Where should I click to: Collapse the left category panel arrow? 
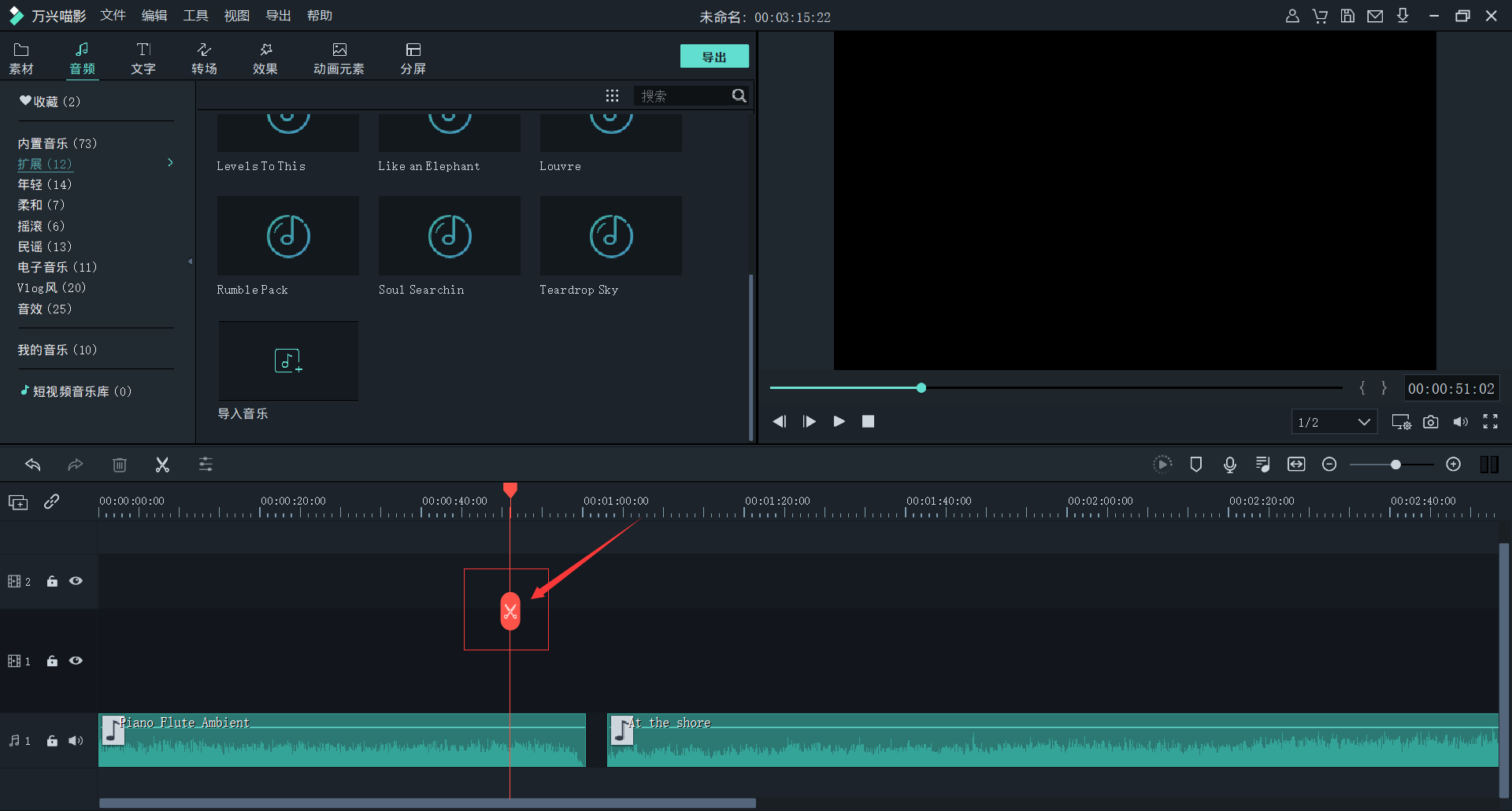[190, 261]
